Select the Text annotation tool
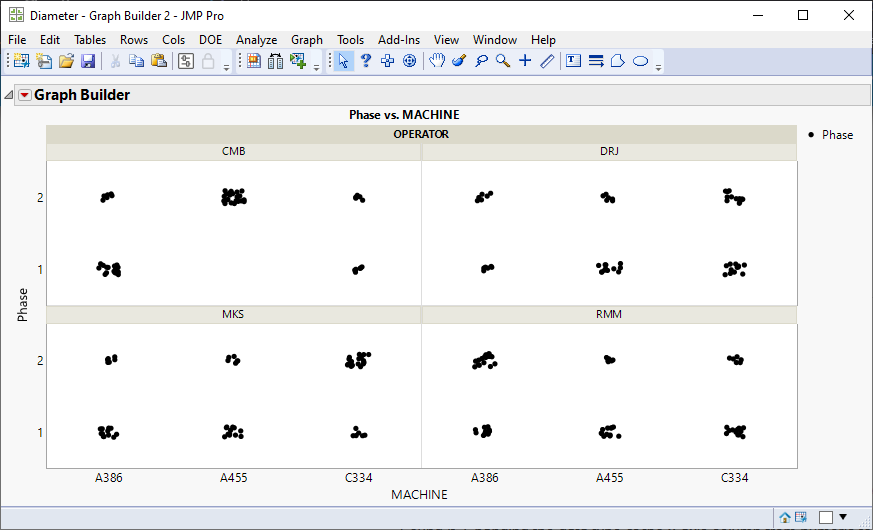The width and height of the screenshot is (873, 530). pyautogui.click(x=573, y=61)
